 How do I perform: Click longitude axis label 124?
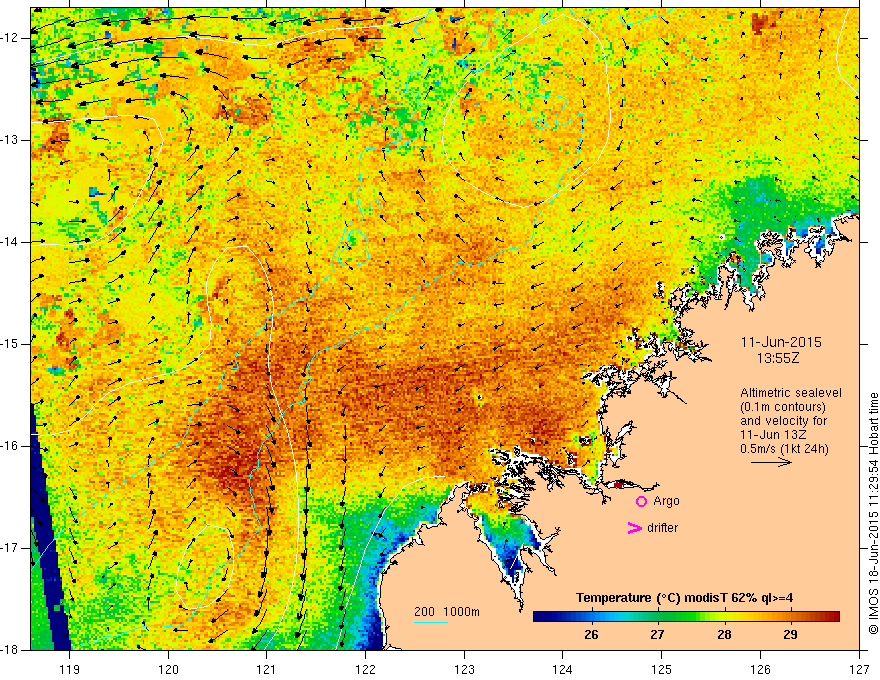pyautogui.click(x=563, y=669)
